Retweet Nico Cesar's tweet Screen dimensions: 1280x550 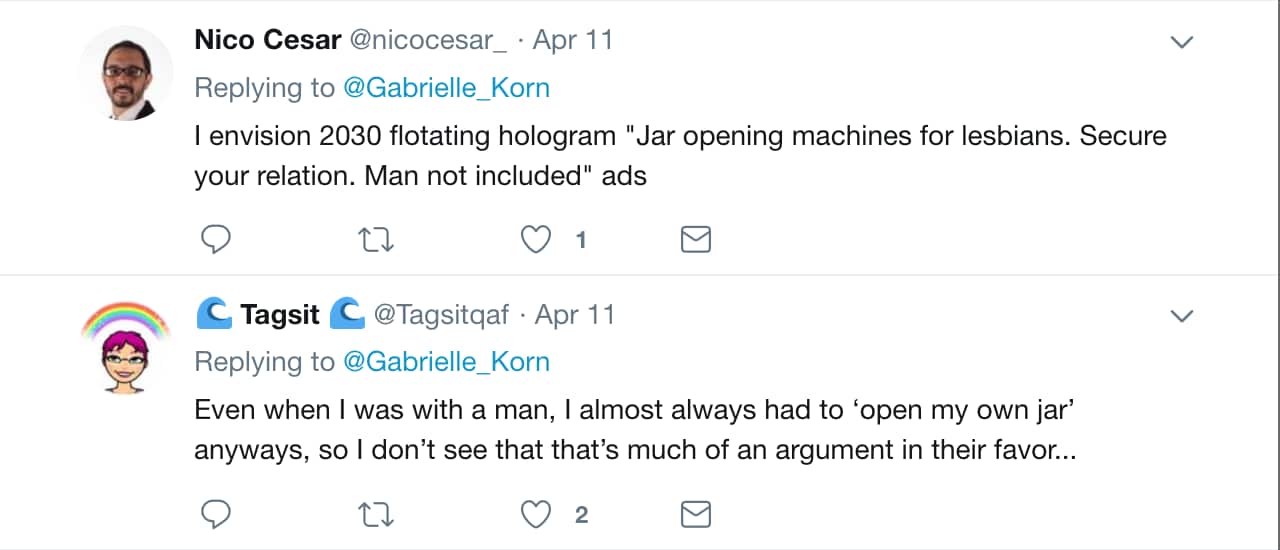pyautogui.click(x=376, y=240)
